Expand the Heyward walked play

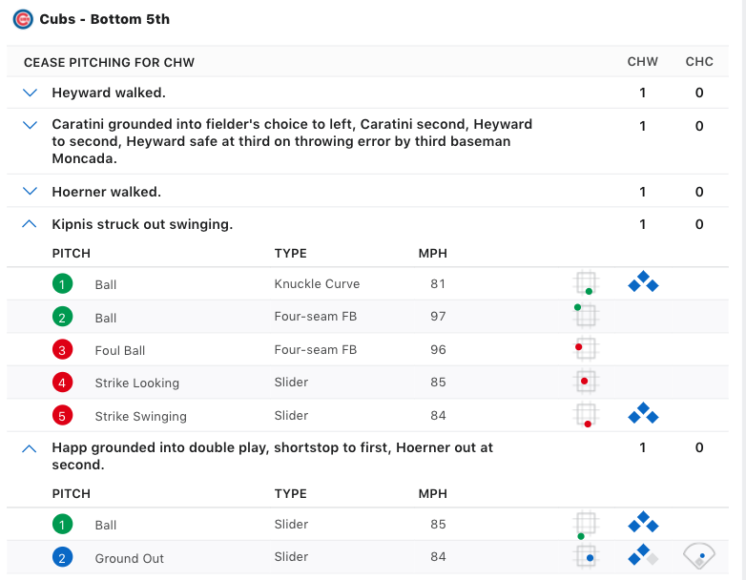pyautogui.click(x=30, y=93)
